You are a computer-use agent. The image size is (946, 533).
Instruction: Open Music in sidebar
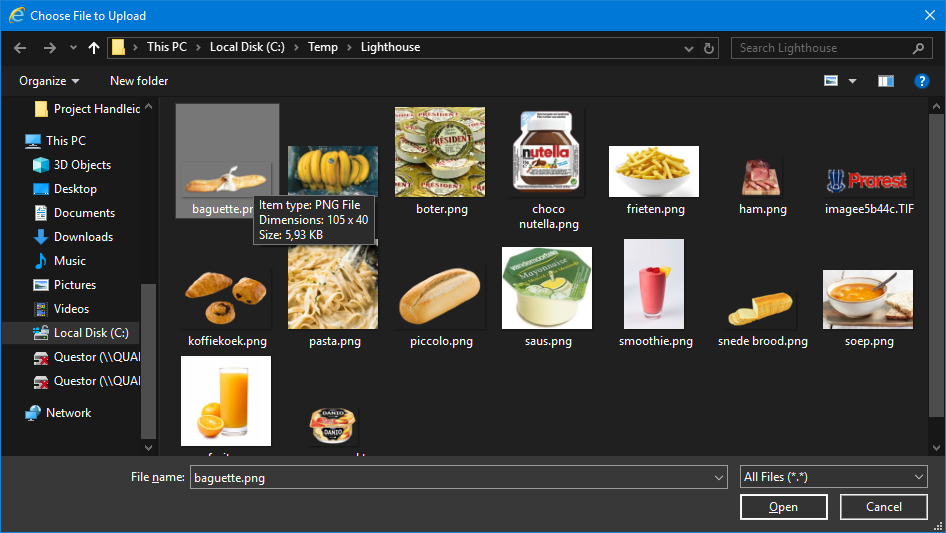[x=59, y=261]
